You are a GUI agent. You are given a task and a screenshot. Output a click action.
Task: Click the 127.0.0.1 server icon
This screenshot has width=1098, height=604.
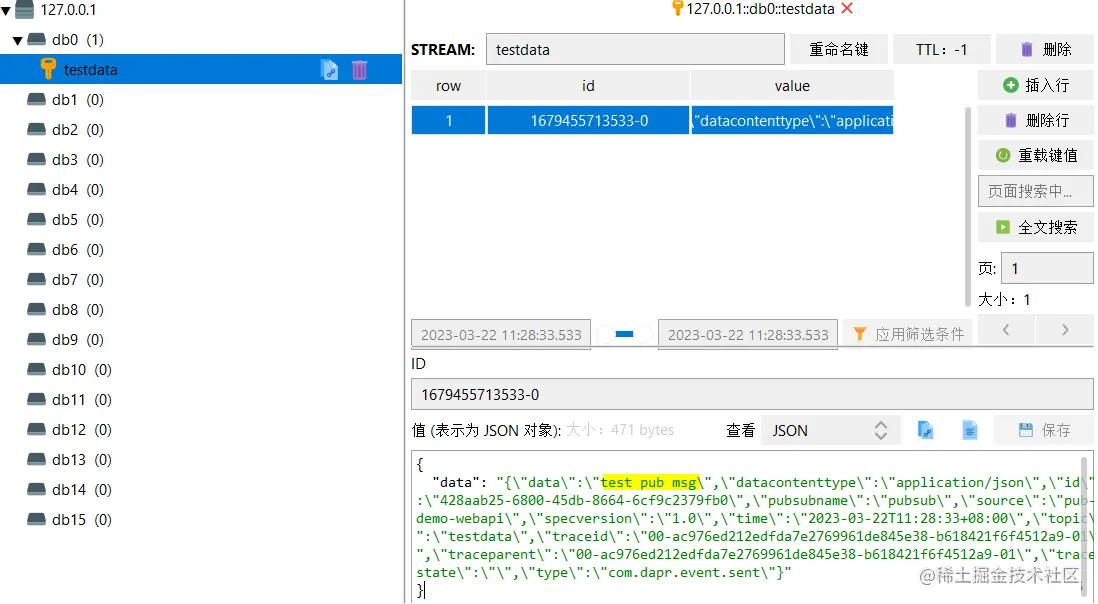pyautogui.click(x=25, y=10)
